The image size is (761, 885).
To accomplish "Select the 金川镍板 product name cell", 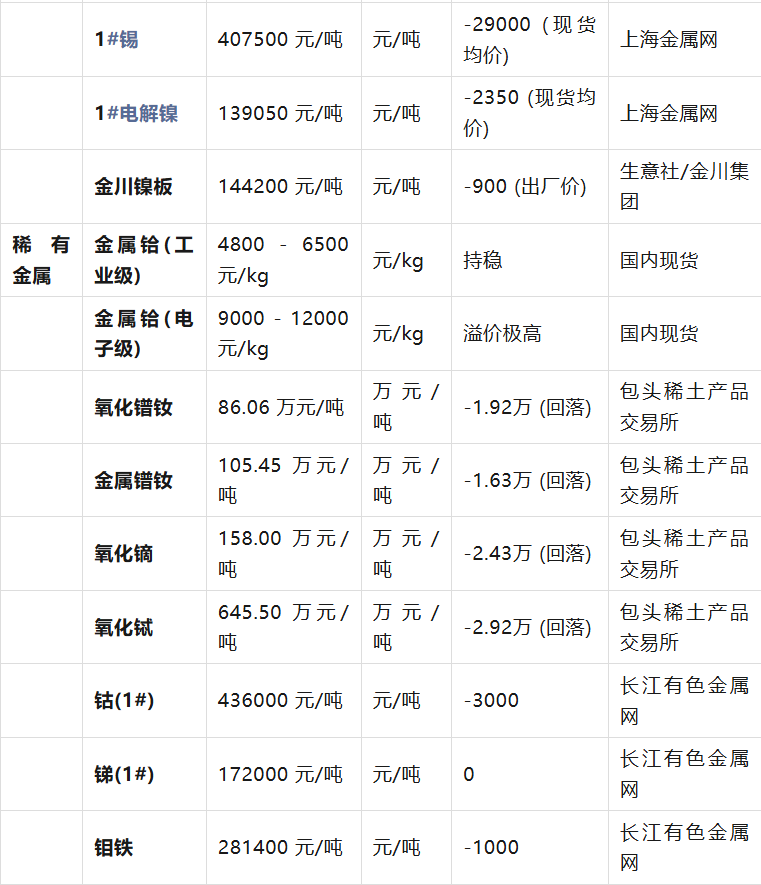I will (134, 187).
